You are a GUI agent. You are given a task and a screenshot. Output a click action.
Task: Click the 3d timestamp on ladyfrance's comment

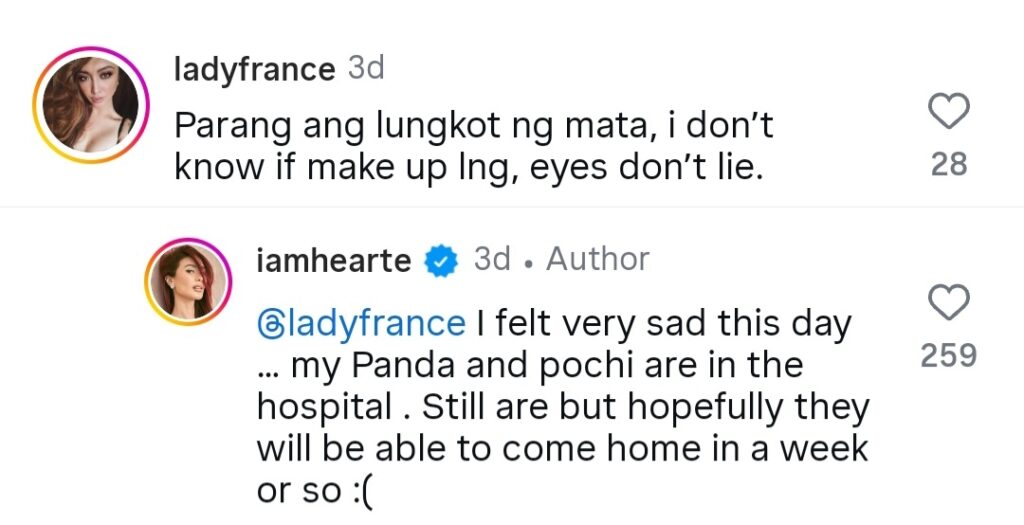click(366, 68)
